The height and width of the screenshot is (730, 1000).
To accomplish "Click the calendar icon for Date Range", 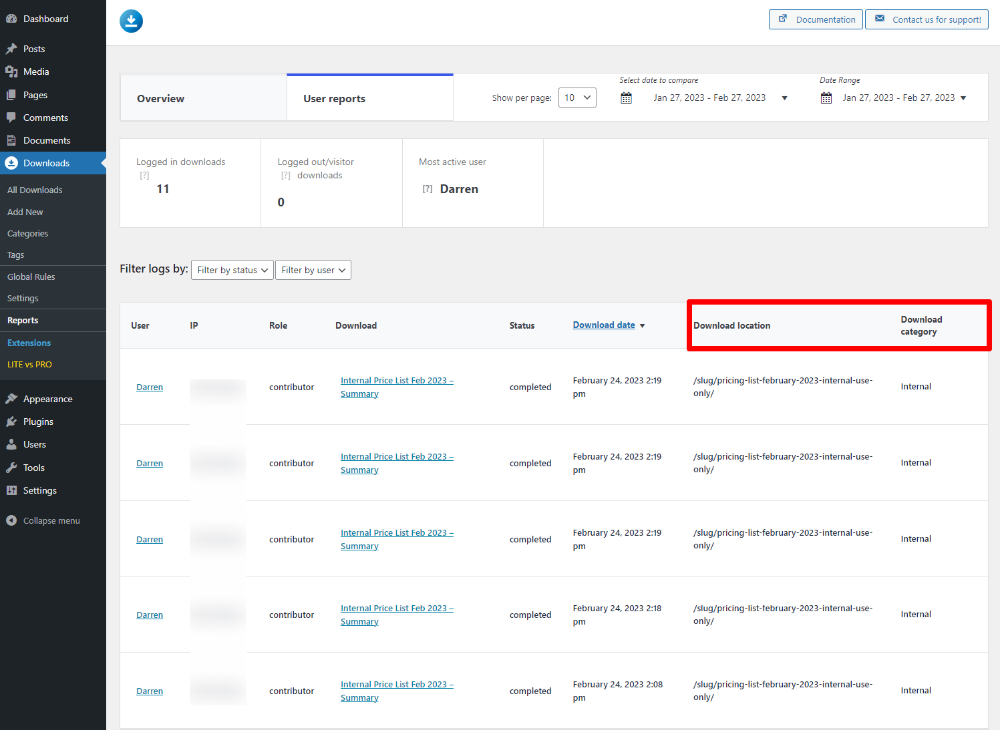I will point(826,98).
